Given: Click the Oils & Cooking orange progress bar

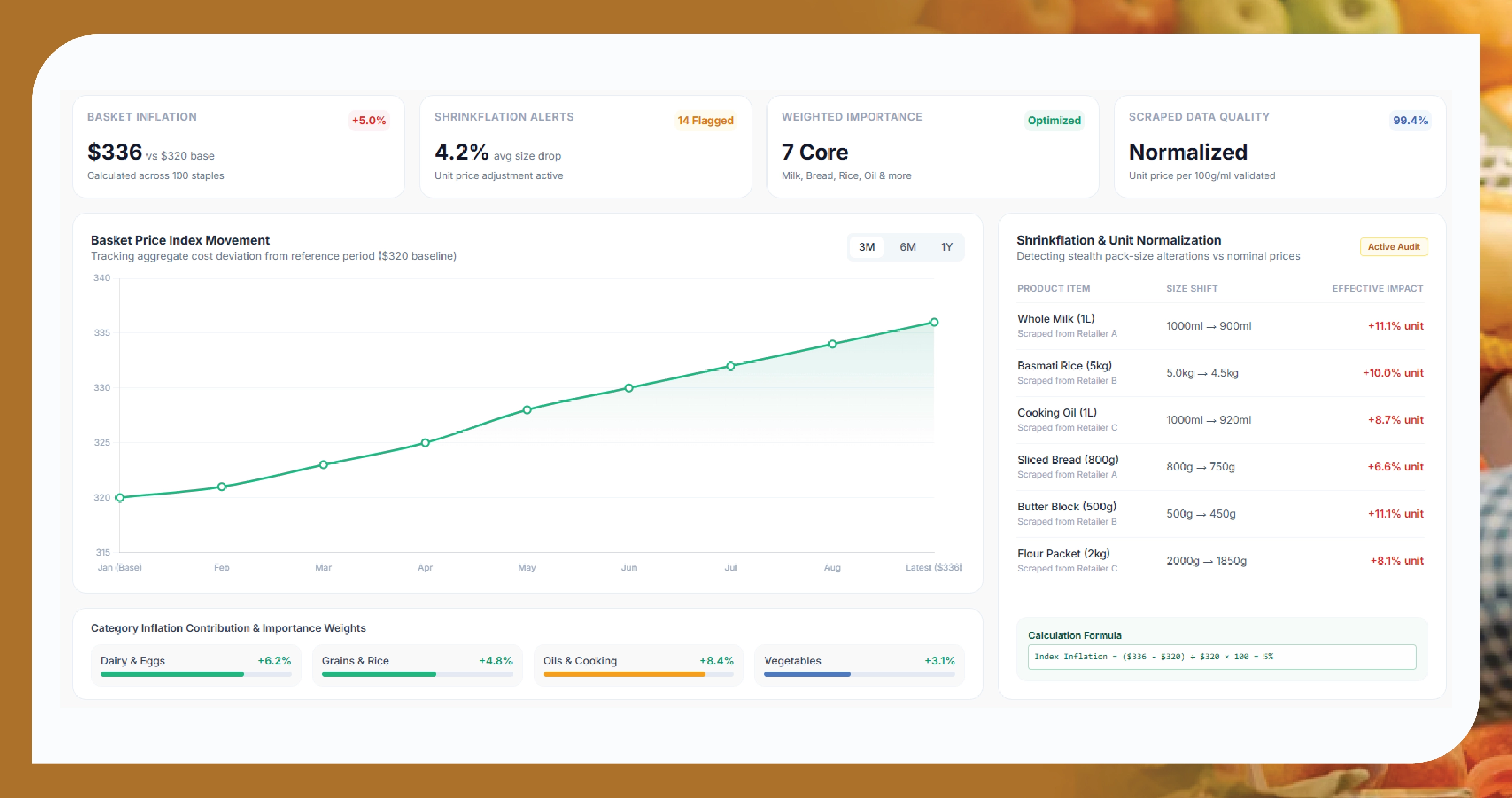Looking at the screenshot, I should 638,674.
